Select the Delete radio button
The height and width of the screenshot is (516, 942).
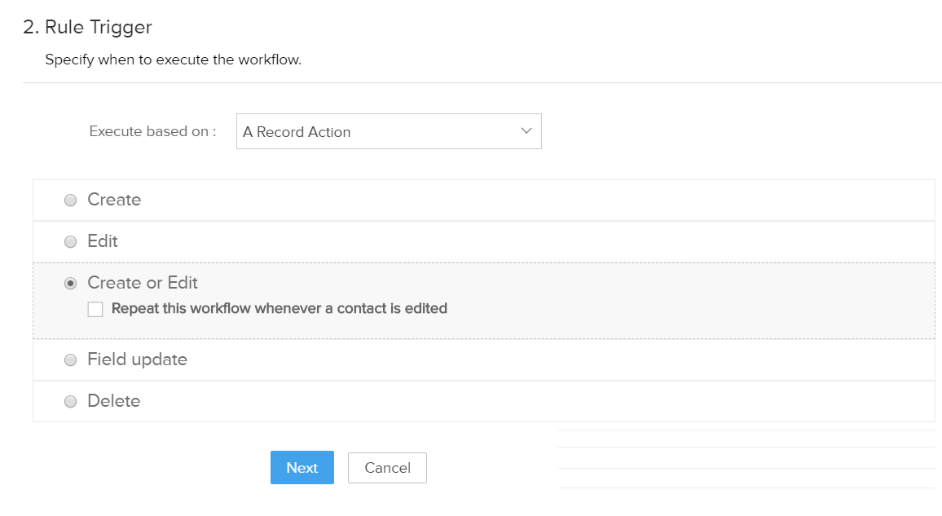[70, 401]
